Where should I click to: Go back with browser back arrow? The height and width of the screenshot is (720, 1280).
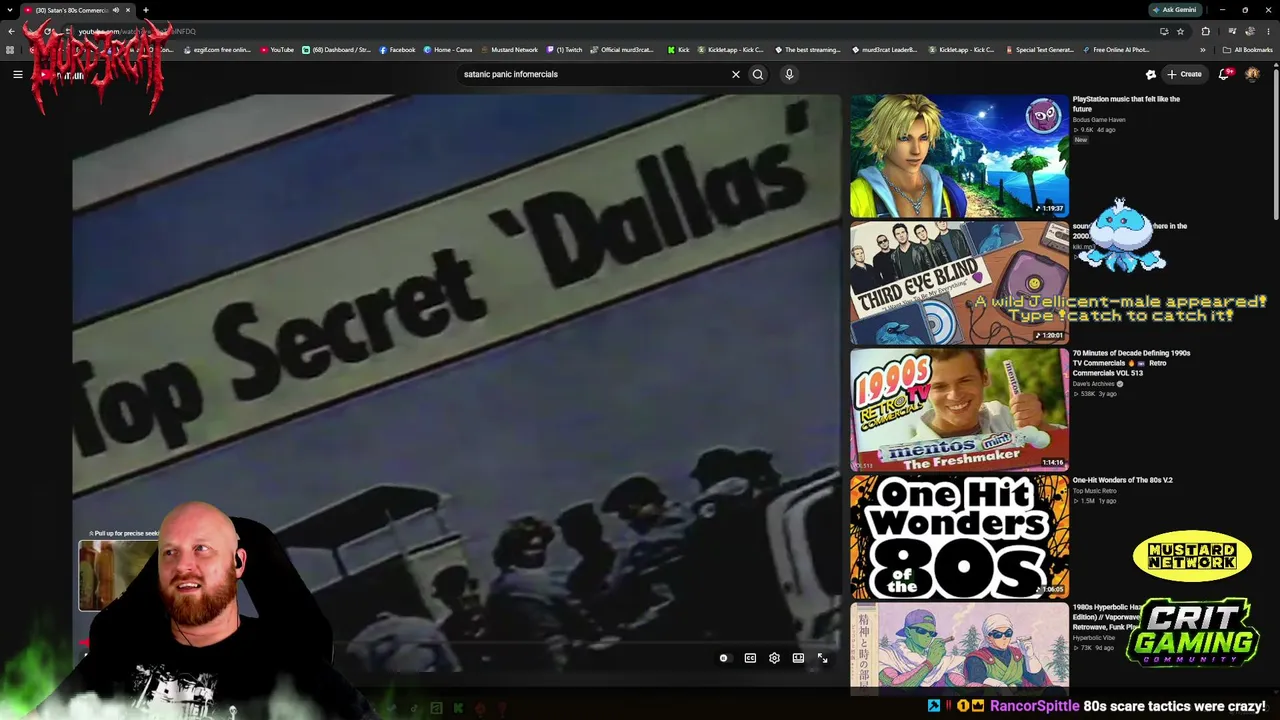11,31
